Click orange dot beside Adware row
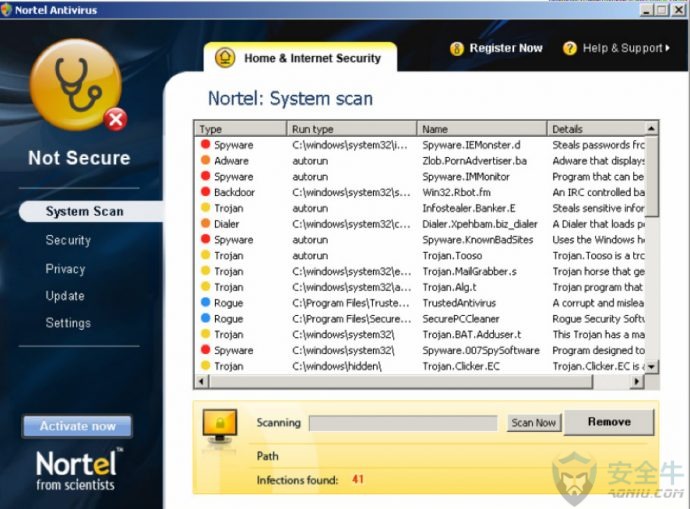The image size is (690, 509). [x=205, y=160]
